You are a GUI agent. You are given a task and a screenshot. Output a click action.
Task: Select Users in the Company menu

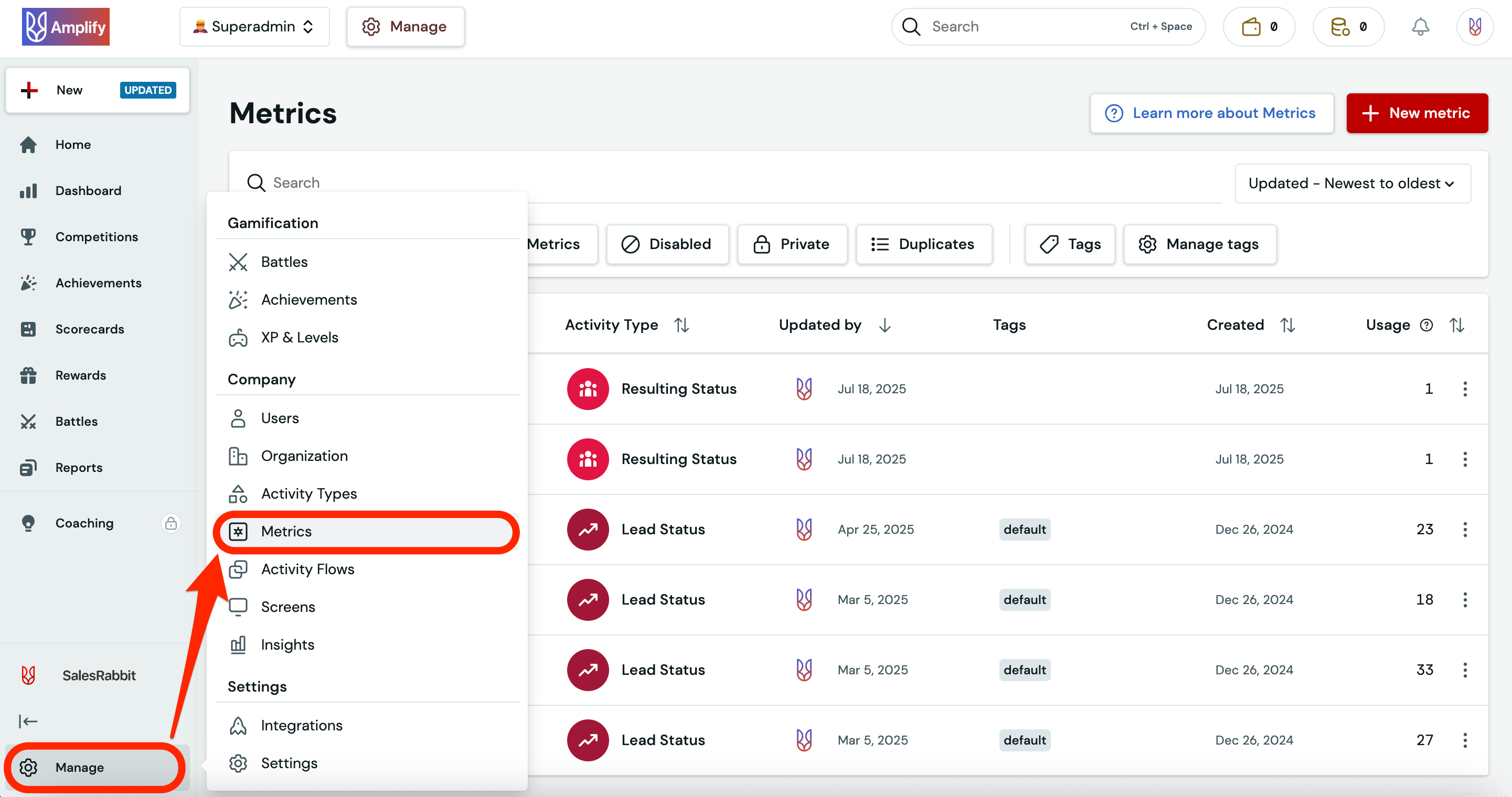tap(367, 418)
